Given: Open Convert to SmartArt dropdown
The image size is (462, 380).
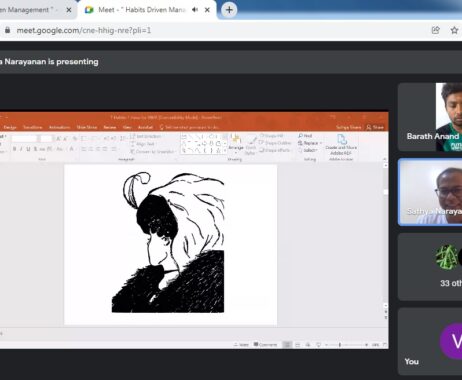Looking at the screenshot, I should click(x=153, y=151).
